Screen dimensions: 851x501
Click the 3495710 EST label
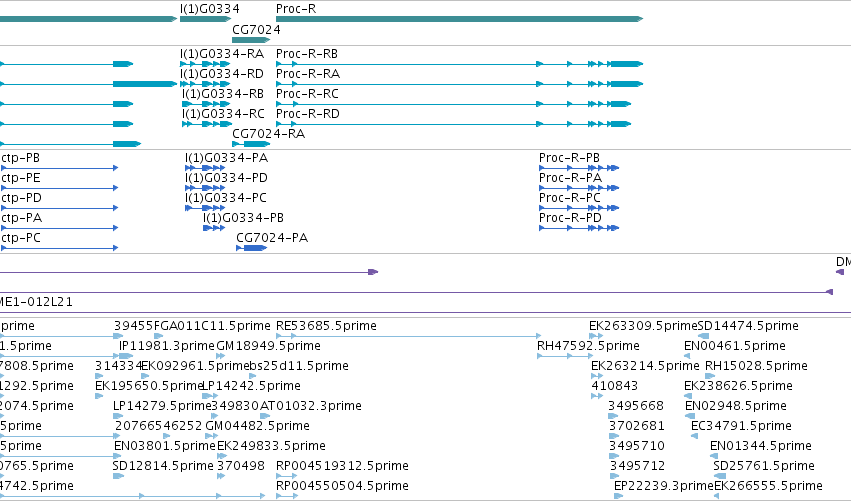[x=637, y=446]
